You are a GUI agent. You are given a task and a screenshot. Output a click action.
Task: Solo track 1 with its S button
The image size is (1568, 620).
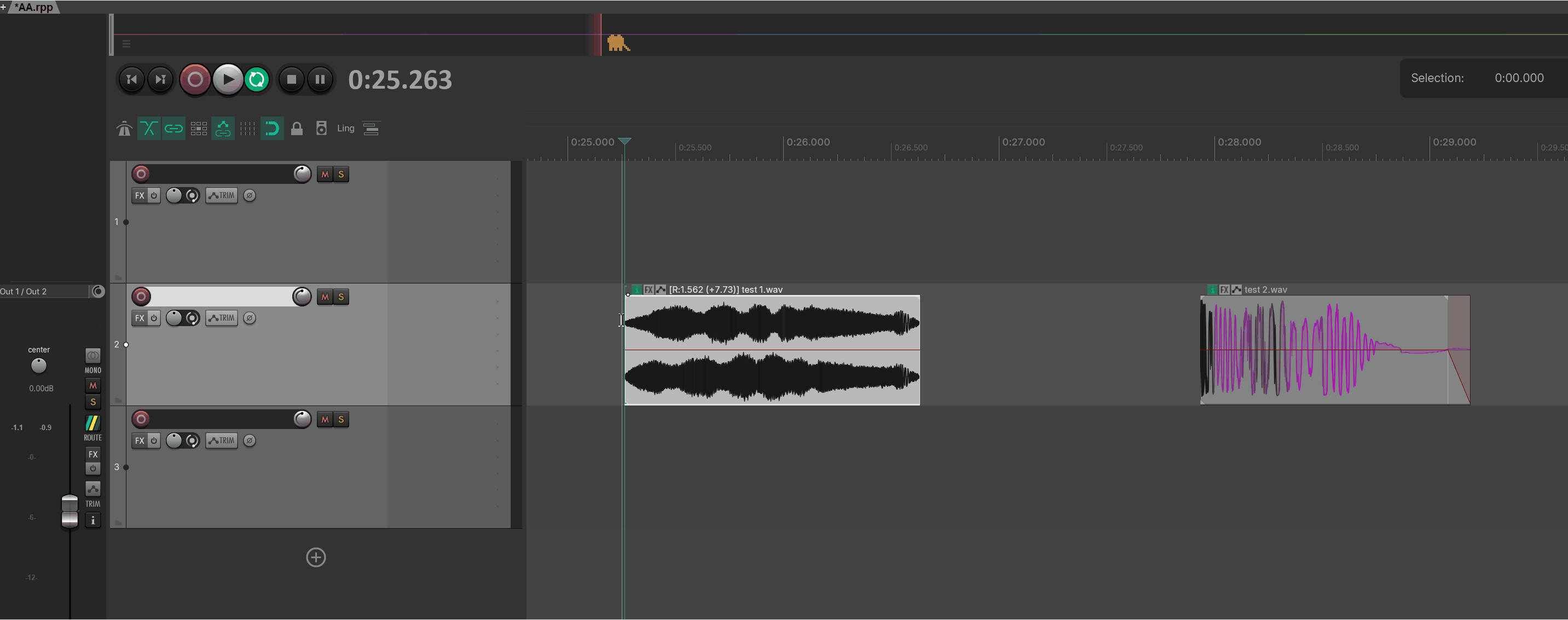coord(341,175)
